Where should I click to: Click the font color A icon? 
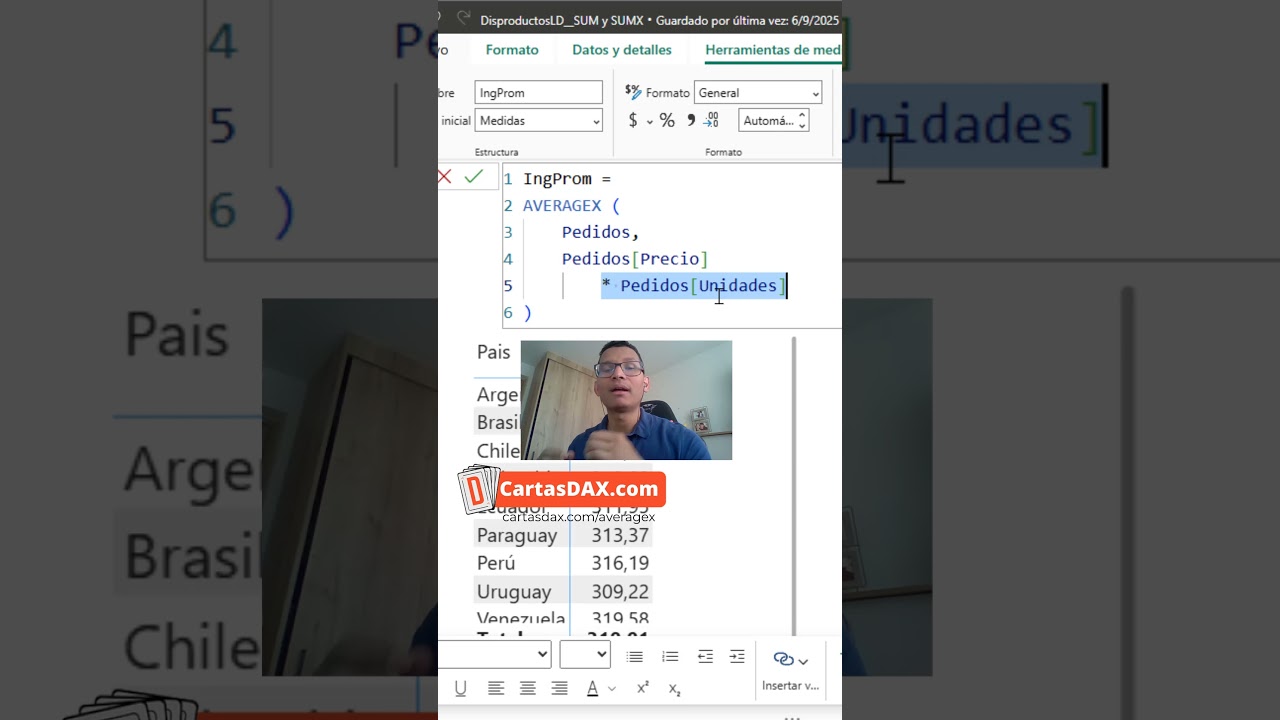pyautogui.click(x=592, y=688)
